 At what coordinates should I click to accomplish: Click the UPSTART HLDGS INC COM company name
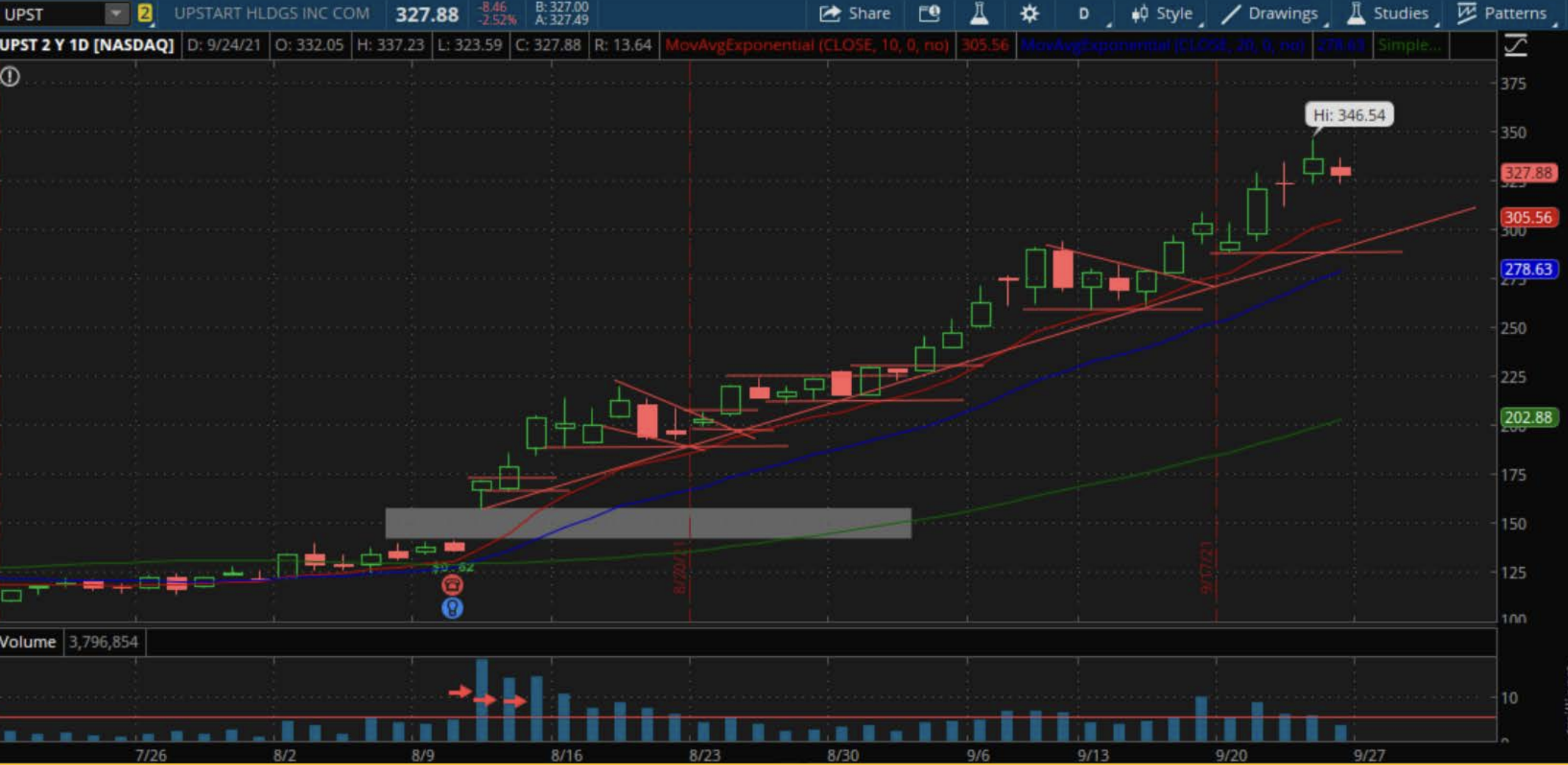click(272, 13)
